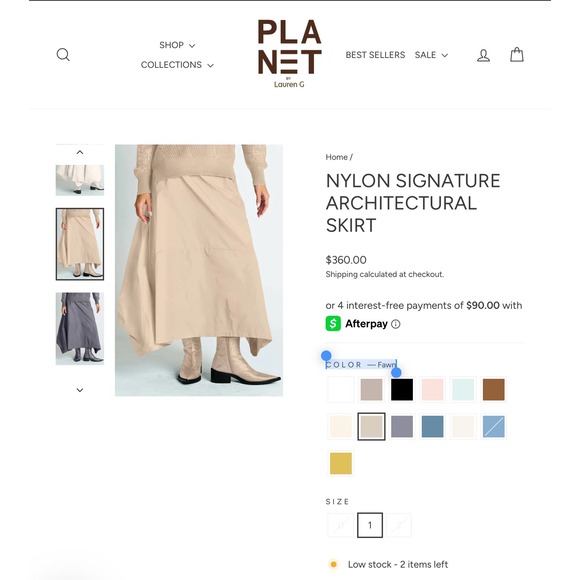Expand the Shop dropdown menu
Screen dimensions: 580x580
pos(177,45)
